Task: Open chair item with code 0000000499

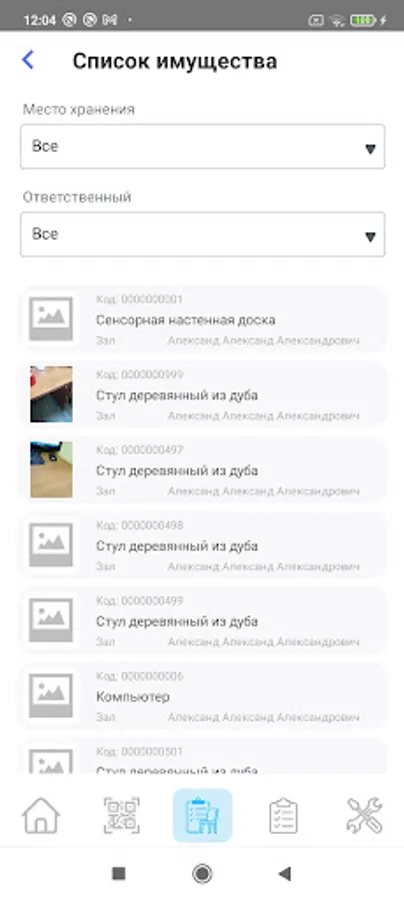Action: click(203, 620)
